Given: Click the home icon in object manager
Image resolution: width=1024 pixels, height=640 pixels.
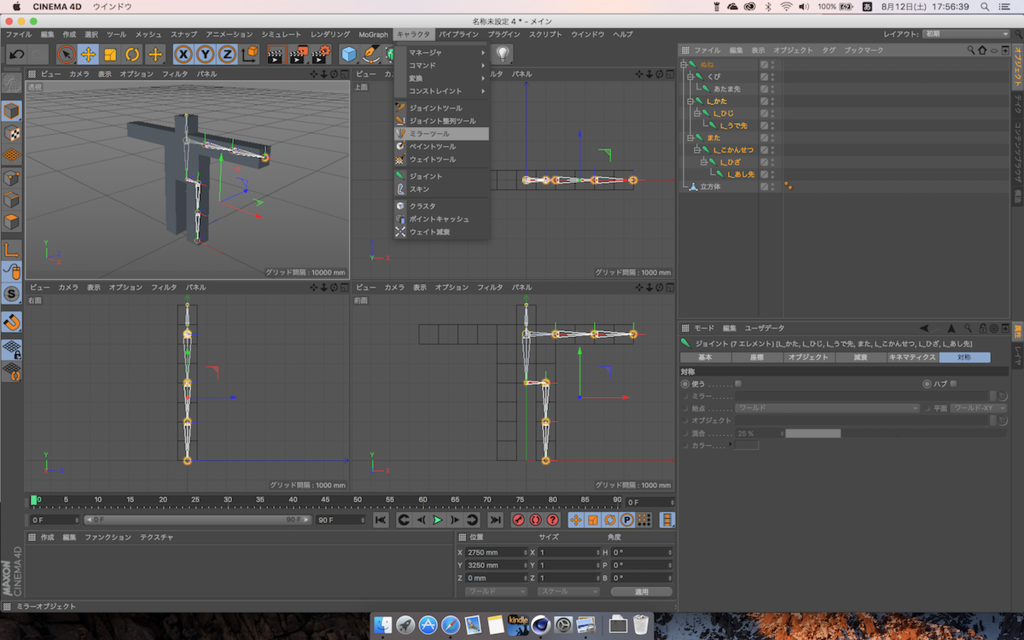Looking at the screenshot, I should [x=982, y=50].
